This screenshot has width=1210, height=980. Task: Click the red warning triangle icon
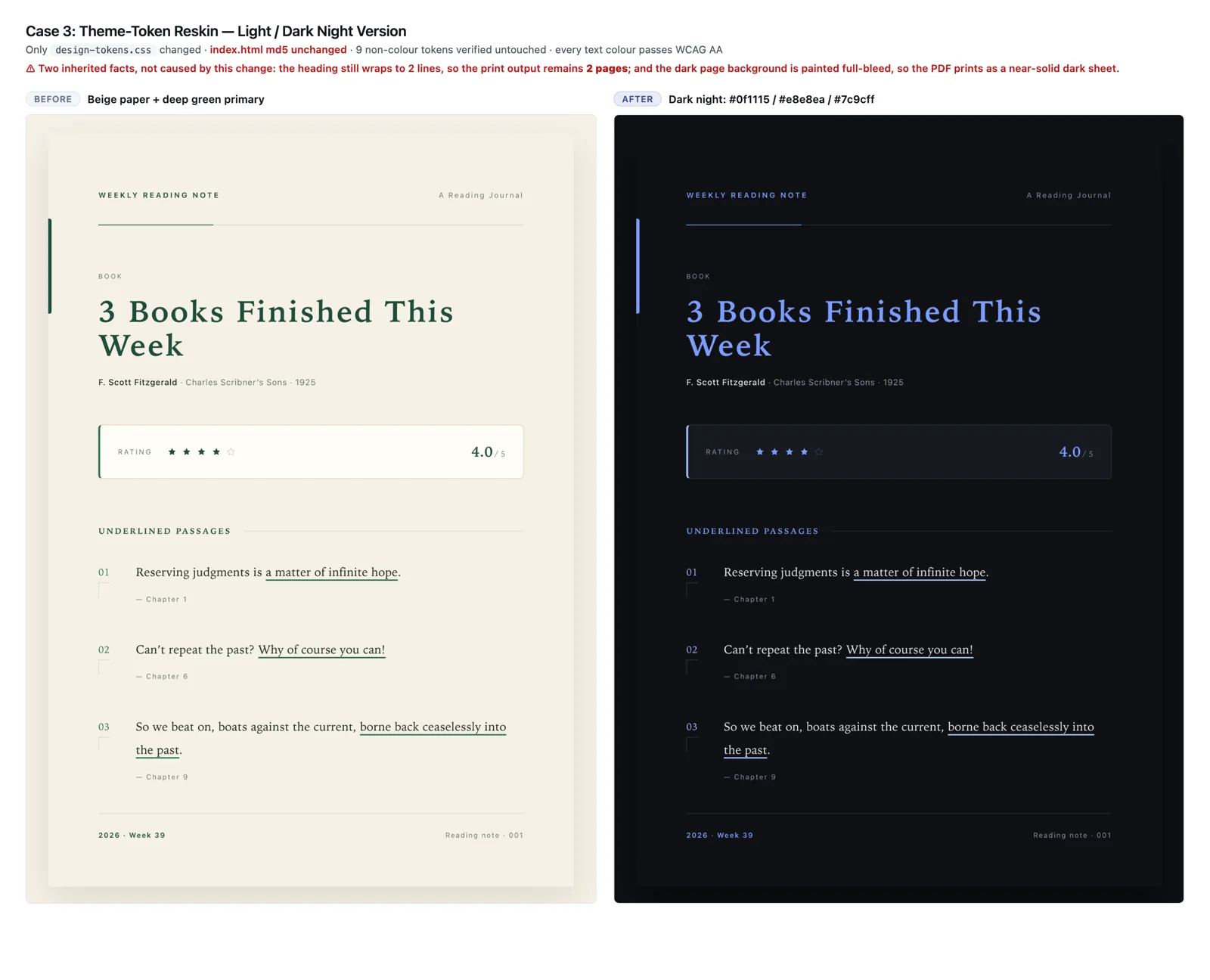30,69
